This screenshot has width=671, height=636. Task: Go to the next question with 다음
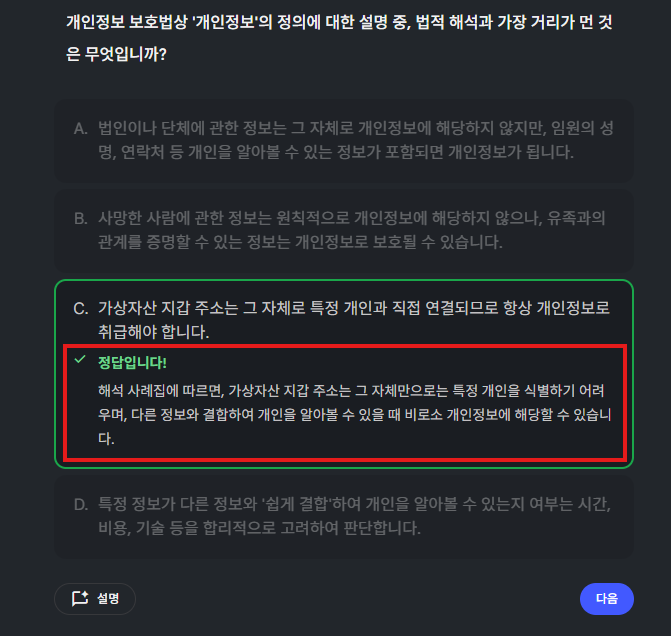[x=606, y=598]
